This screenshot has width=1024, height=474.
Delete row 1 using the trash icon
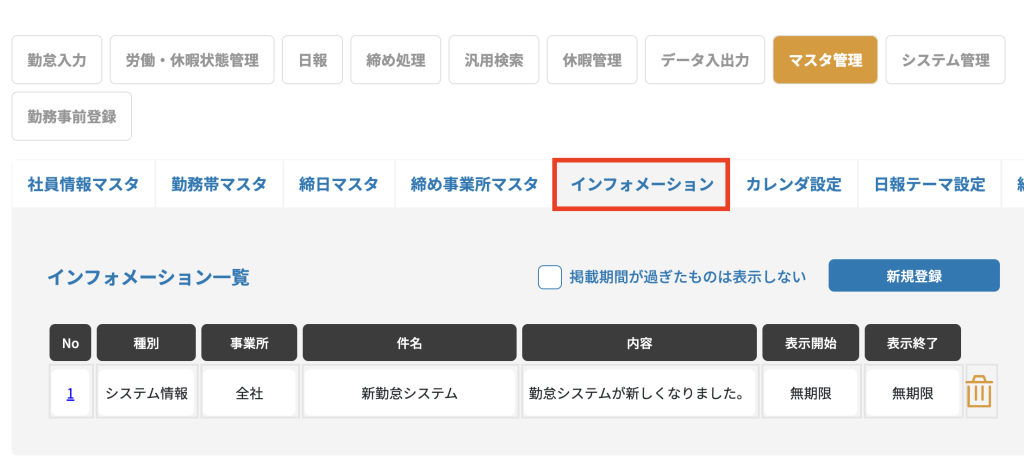click(979, 392)
